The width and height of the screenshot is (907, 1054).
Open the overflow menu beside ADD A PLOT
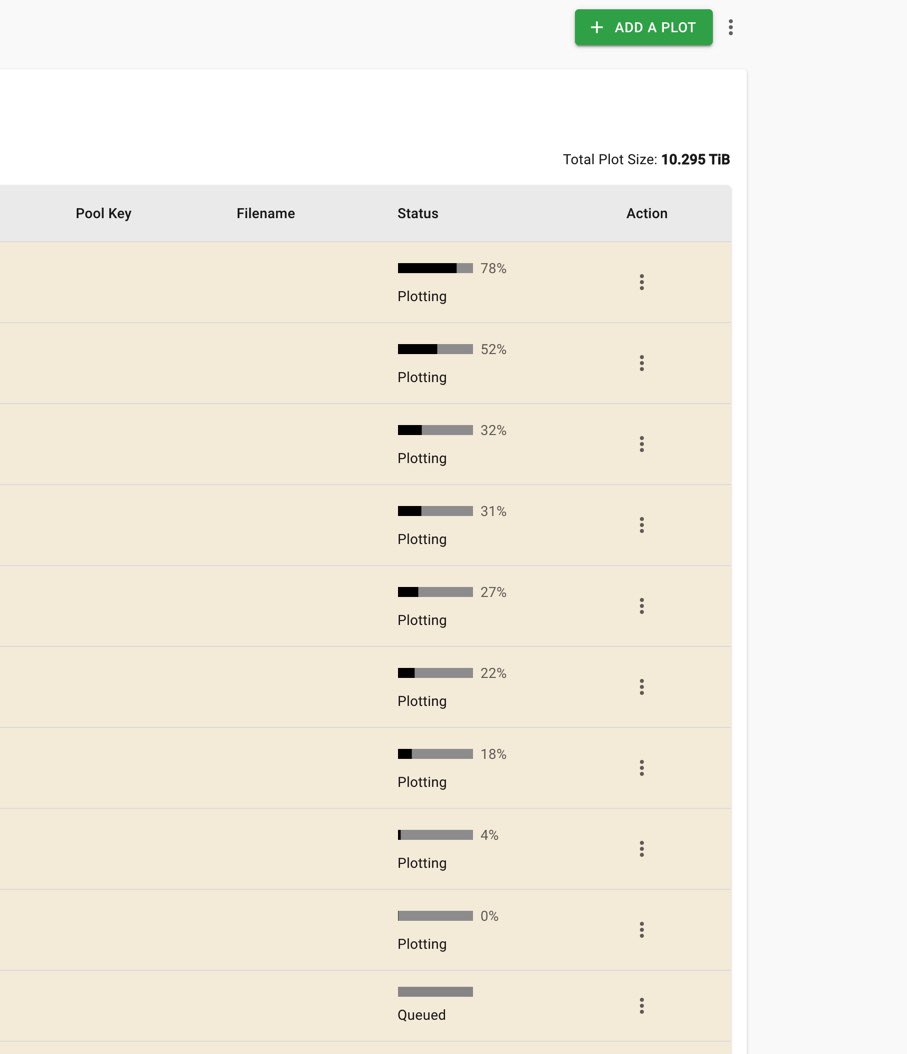tap(731, 28)
